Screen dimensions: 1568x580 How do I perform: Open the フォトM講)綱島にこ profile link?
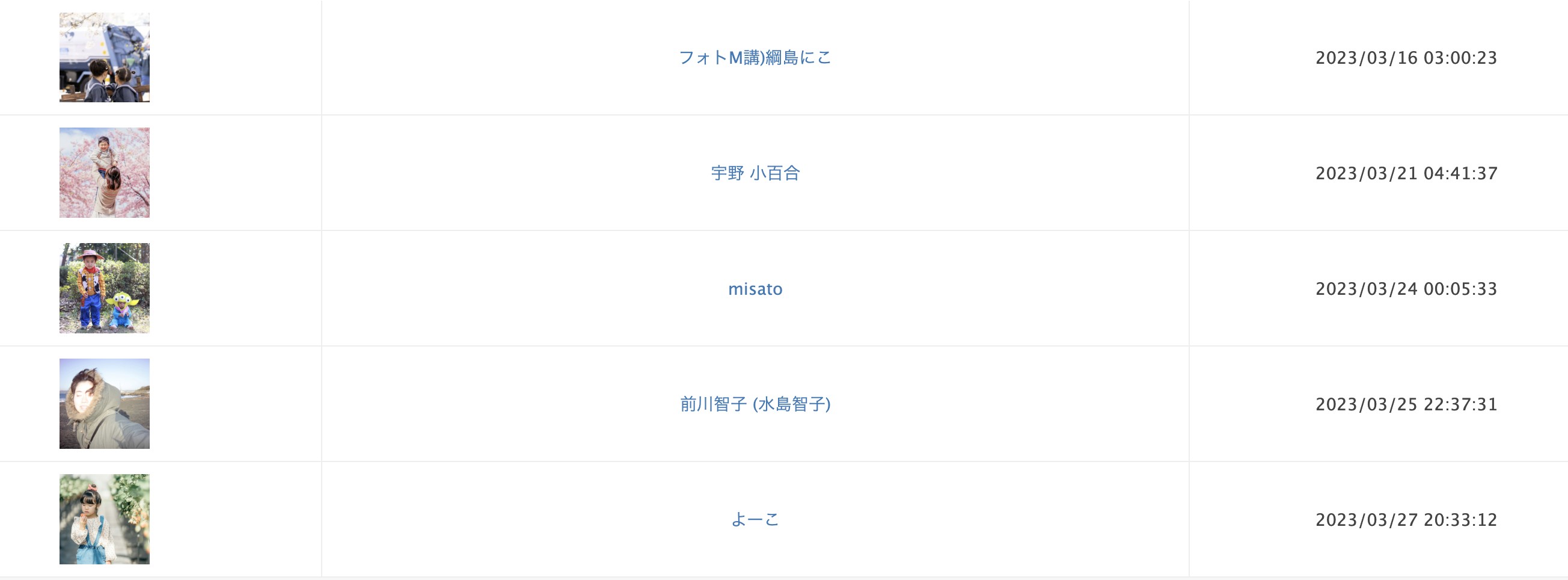(755, 58)
